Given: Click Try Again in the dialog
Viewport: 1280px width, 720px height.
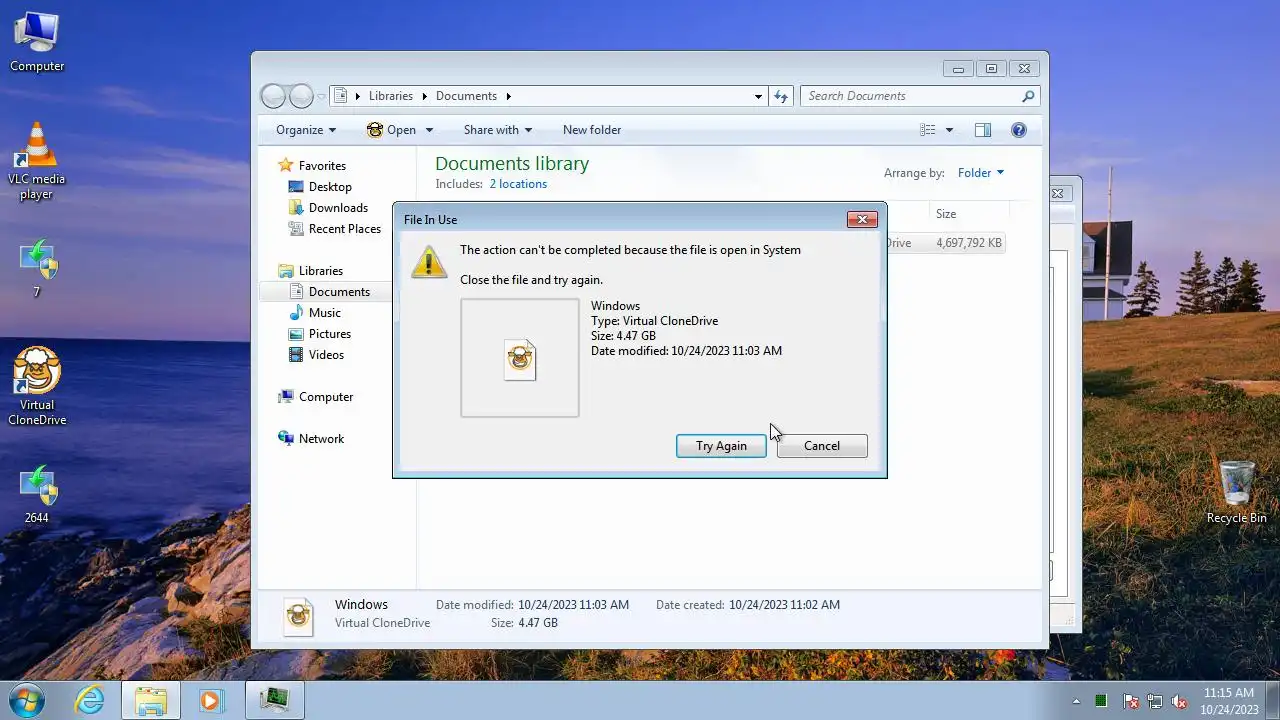Looking at the screenshot, I should coord(721,446).
